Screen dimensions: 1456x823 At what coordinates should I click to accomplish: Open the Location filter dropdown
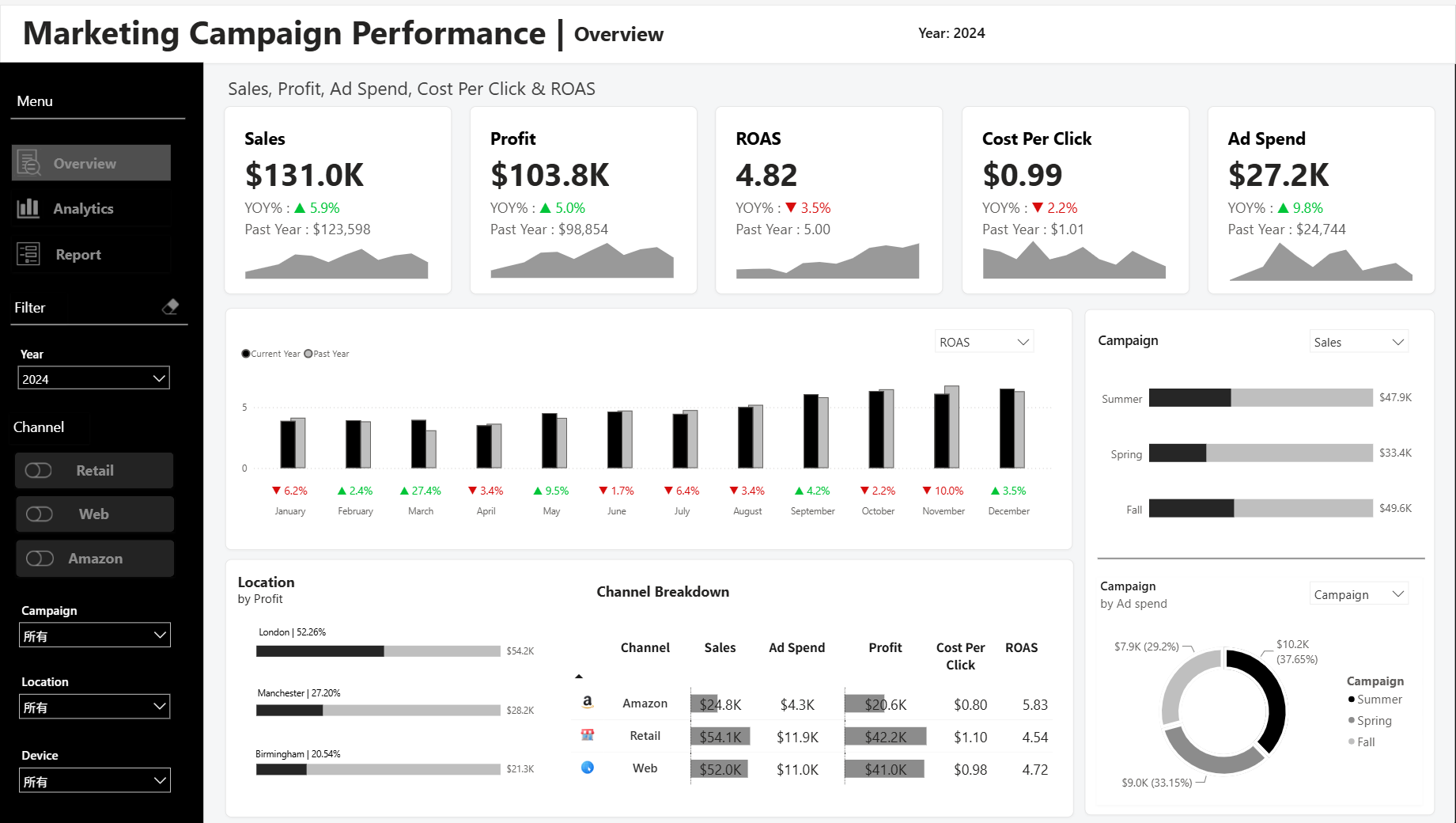95,707
